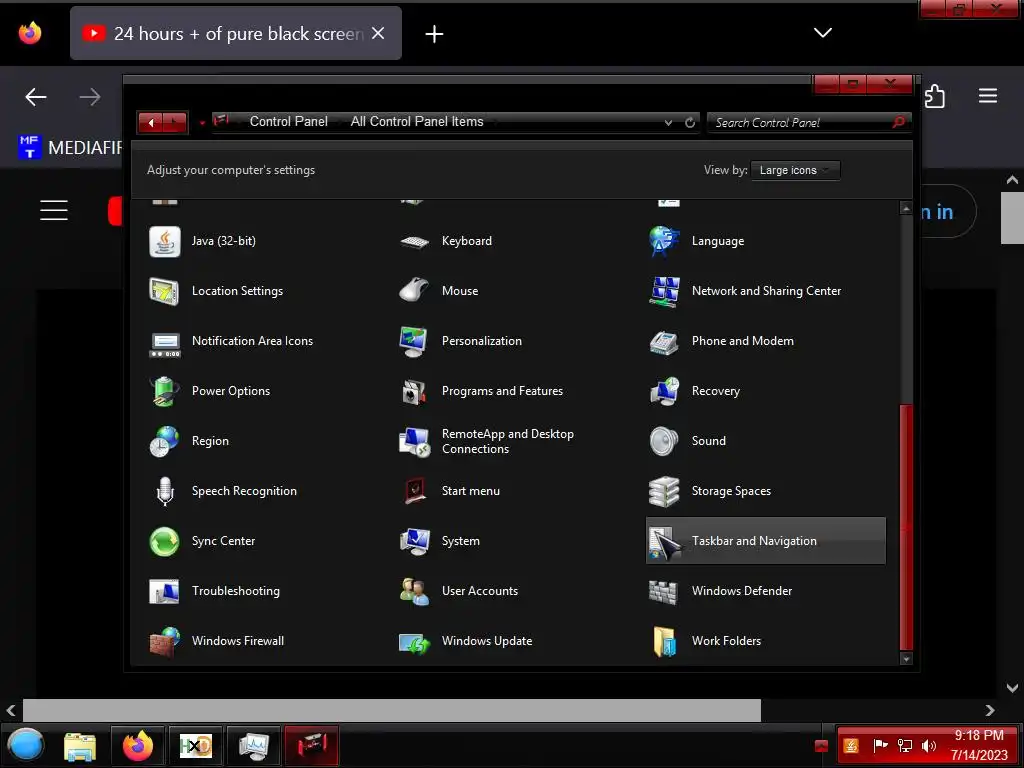1024x768 pixels.
Task: Open File Explorer from the taskbar
Action: [80, 746]
